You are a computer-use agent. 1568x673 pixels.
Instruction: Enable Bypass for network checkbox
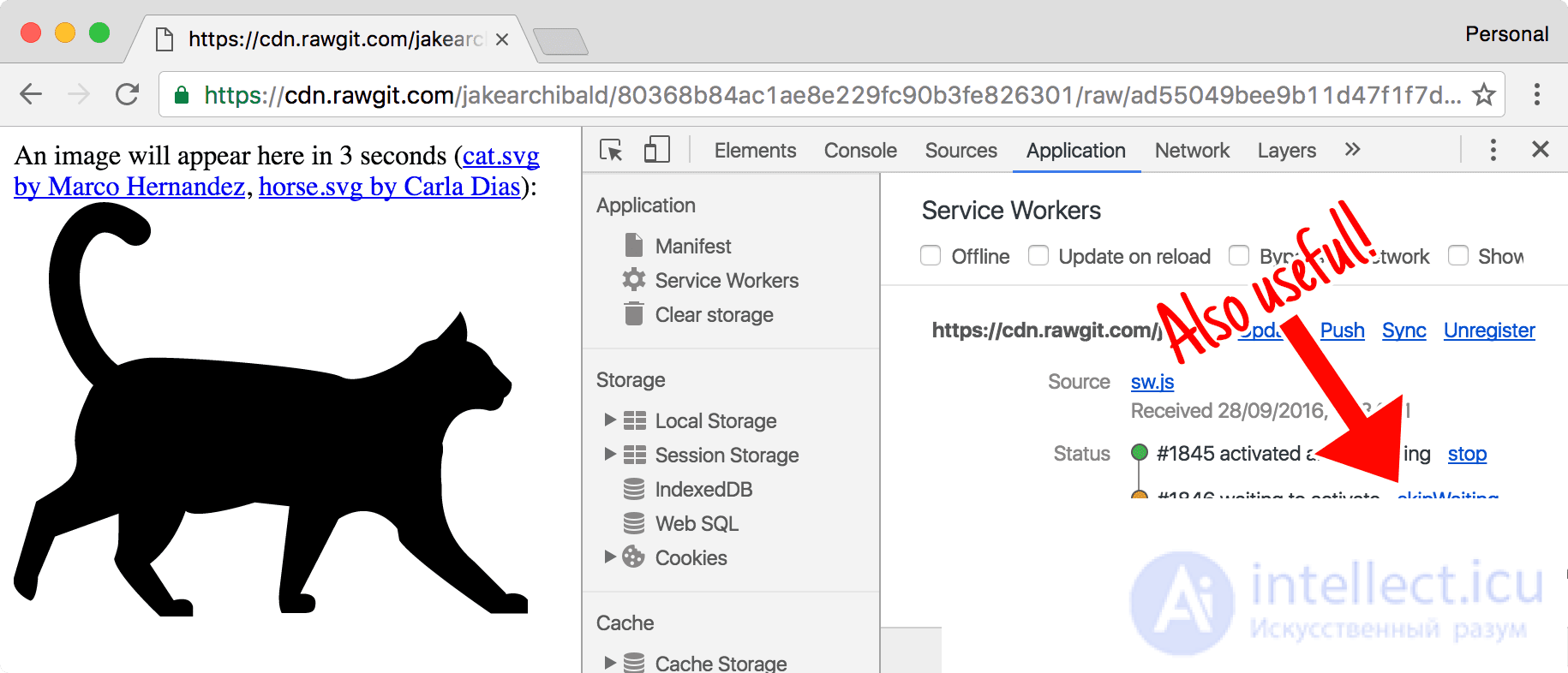pos(1239,255)
